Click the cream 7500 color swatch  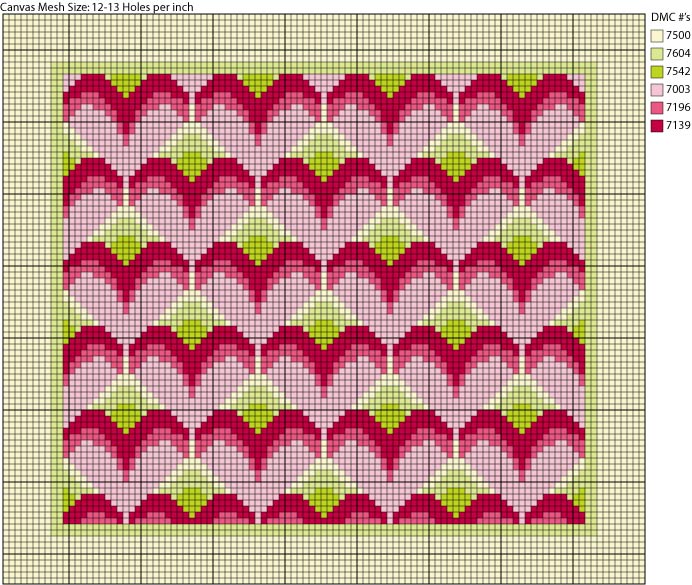pyautogui.click(x=655, y=36)
